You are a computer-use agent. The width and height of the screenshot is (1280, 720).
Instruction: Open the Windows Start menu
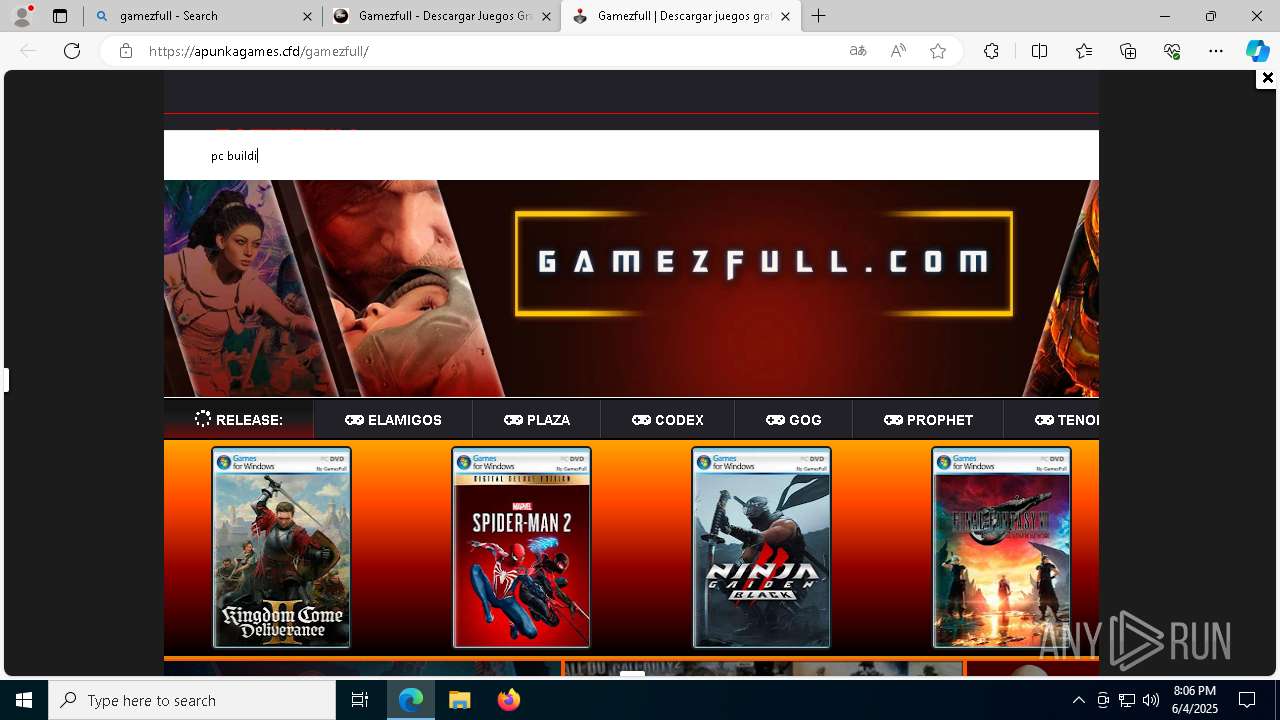coord(24,700)
